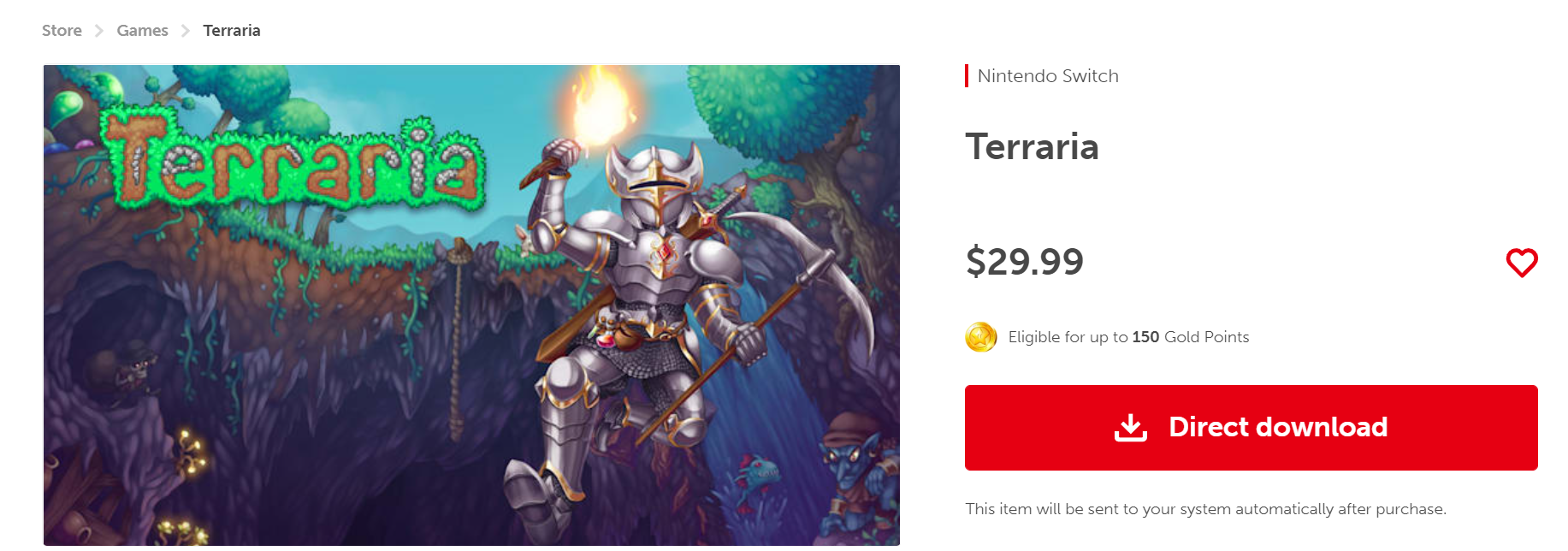
Task: Click the Nintendo Switch platform label
Action: (x=1047, y=76)
